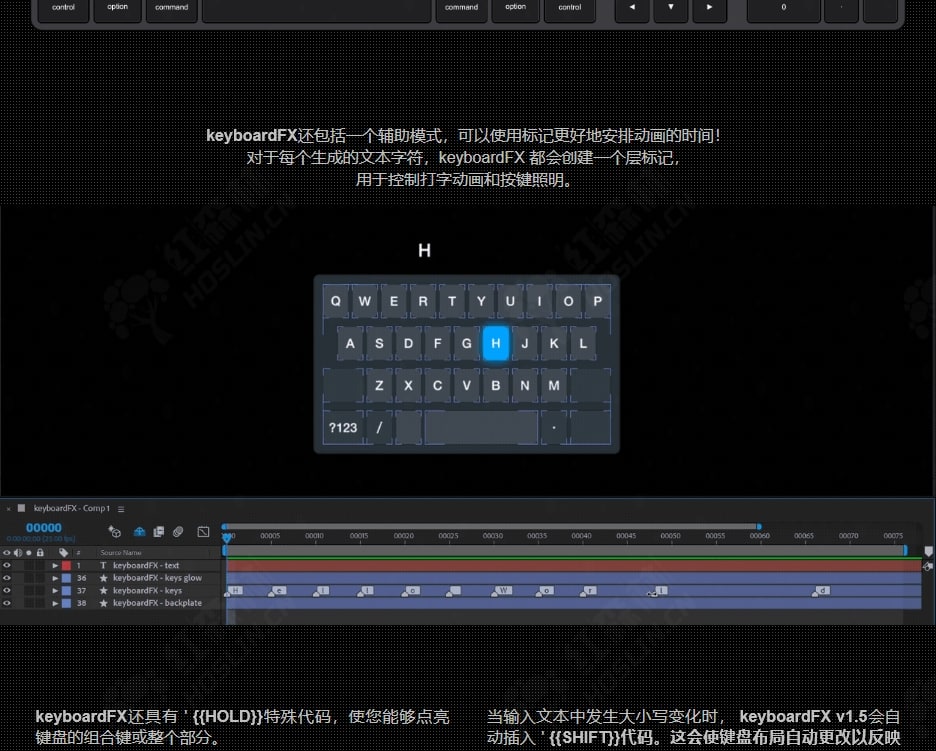Open the timeline panel menu icon

pos(121,509)
